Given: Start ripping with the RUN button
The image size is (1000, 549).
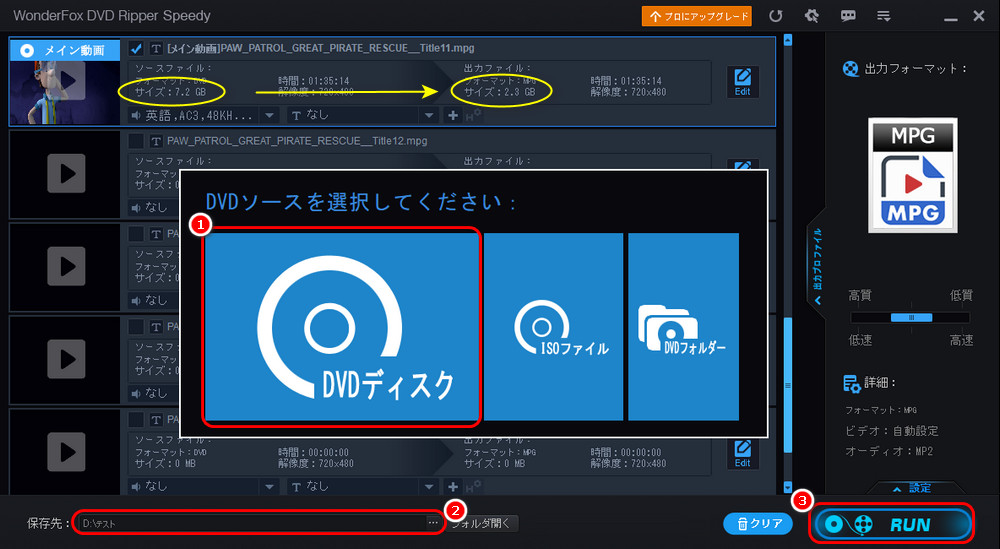Looking at the screenshot, I should click(892, 524).
